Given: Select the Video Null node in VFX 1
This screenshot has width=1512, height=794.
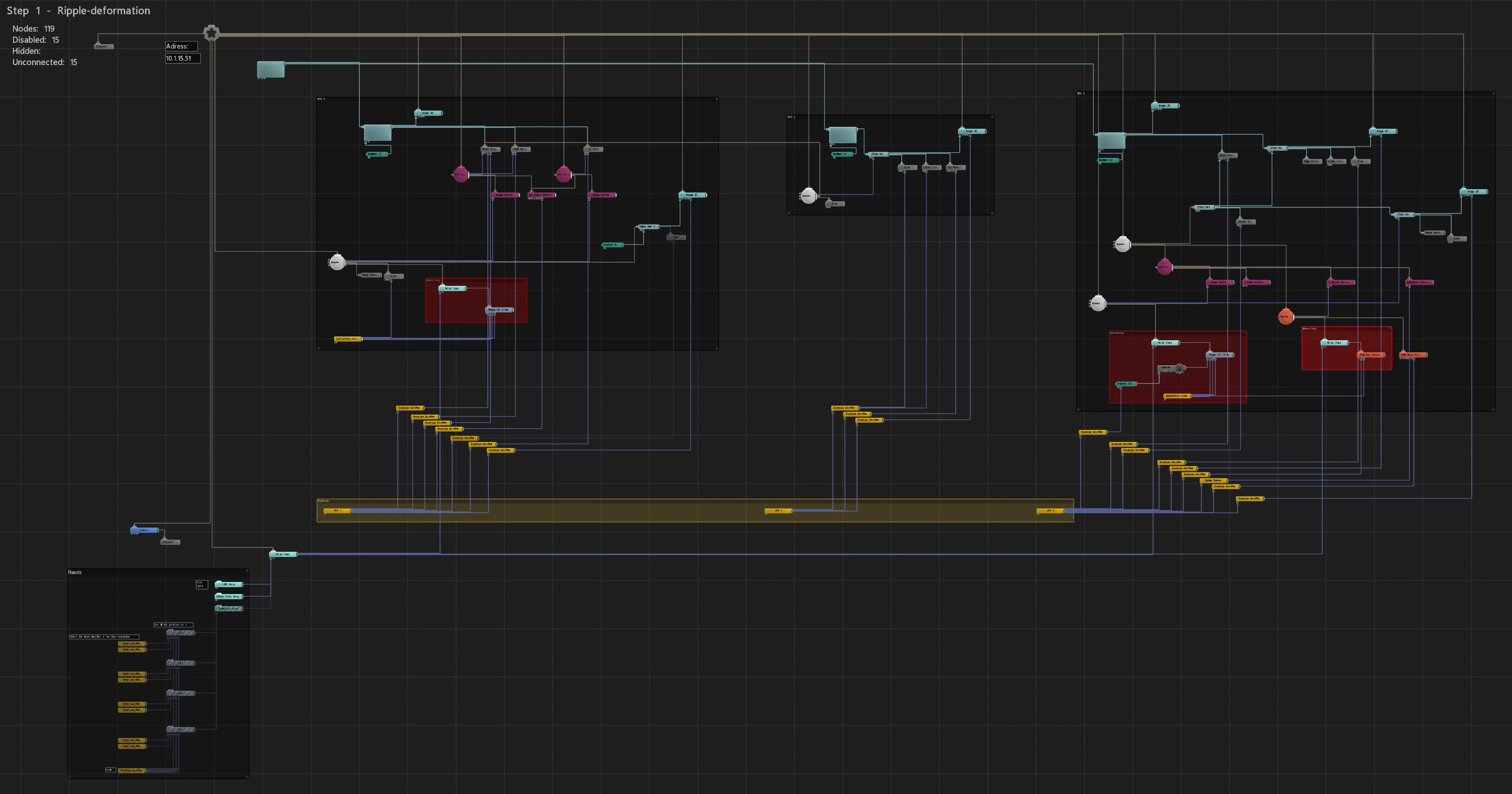Looking at the screenshot, I should (x=649, y=226).
